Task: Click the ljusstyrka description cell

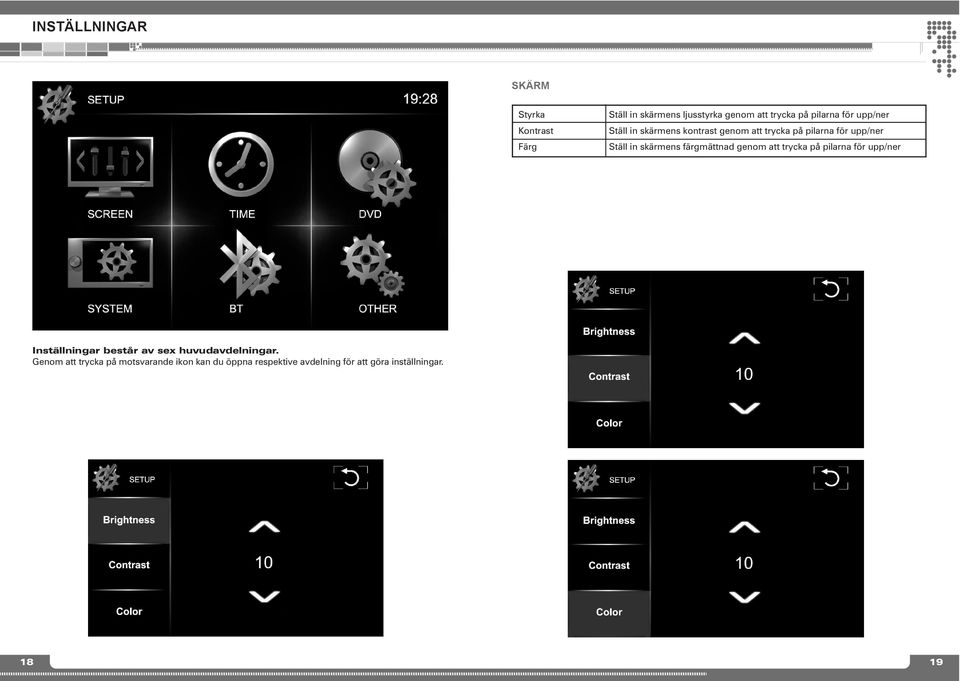Action: pos(765,115)
